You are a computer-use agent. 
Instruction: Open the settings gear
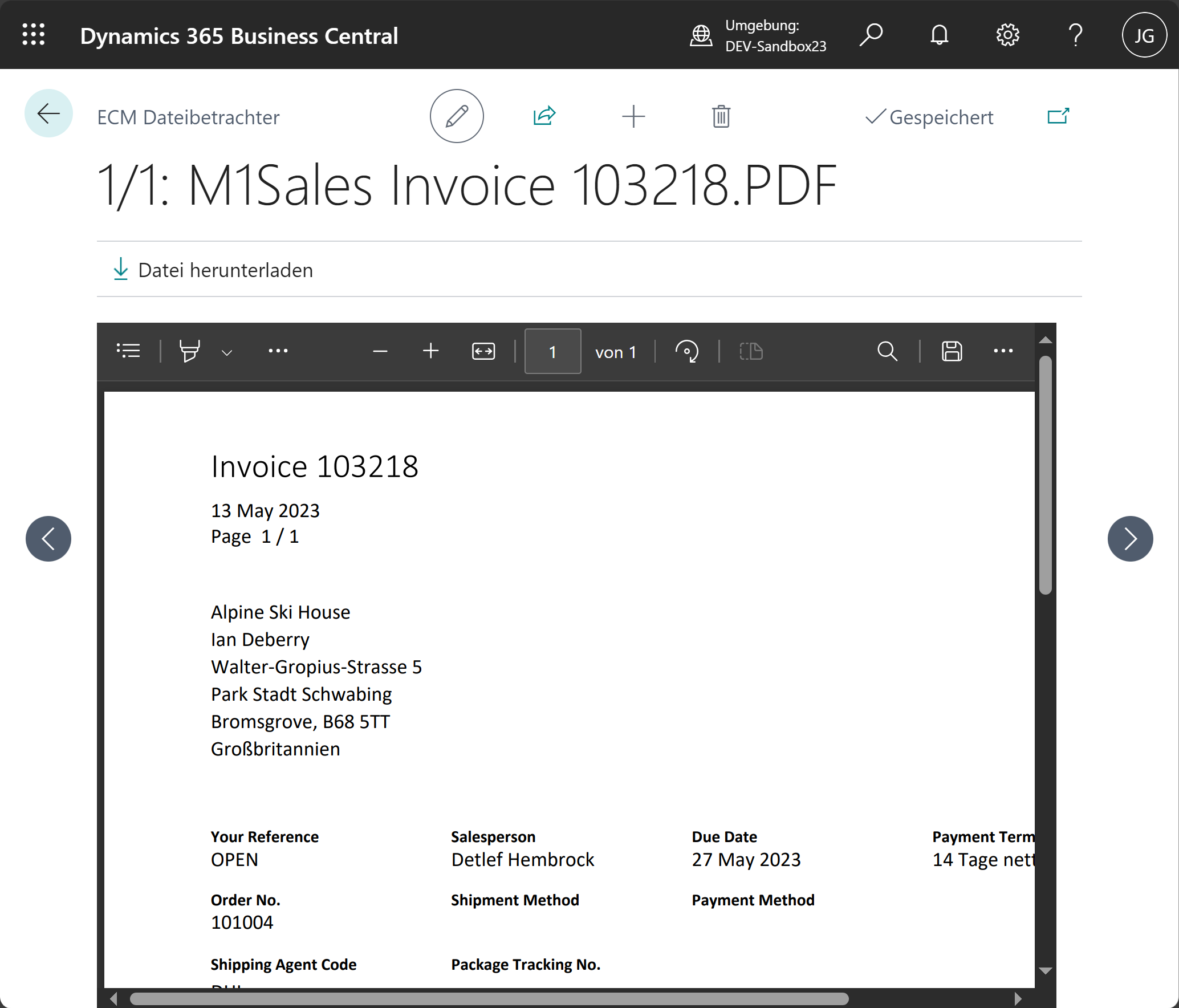[x=1007, y=35]
